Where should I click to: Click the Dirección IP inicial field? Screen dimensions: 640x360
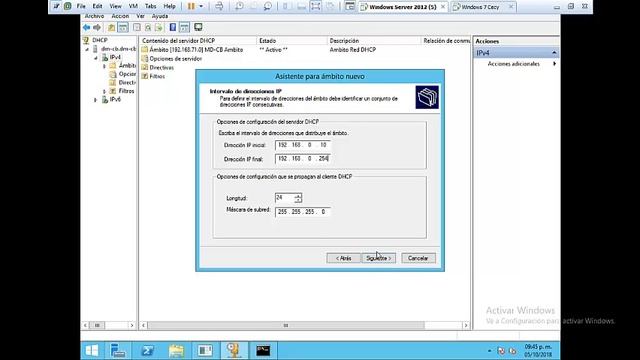[x=302, y=145]
